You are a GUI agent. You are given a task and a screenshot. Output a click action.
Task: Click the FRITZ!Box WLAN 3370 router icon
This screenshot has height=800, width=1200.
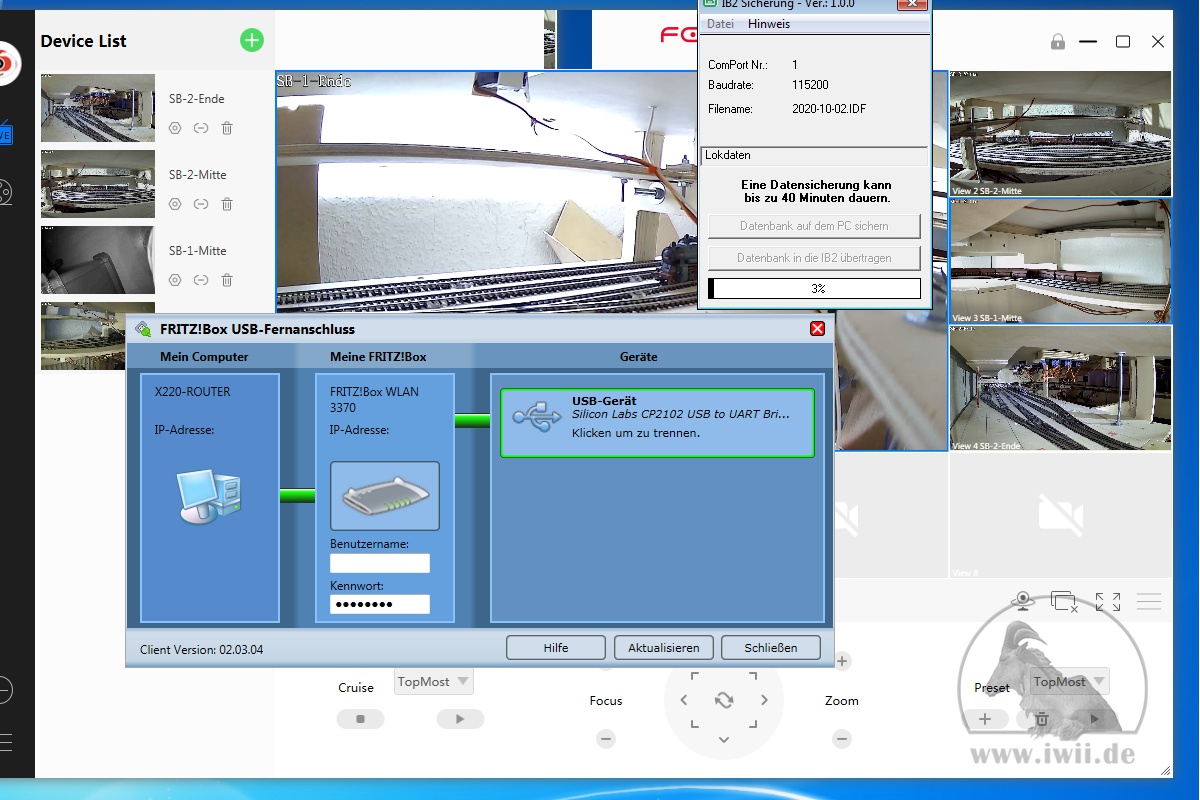point(385,496)
